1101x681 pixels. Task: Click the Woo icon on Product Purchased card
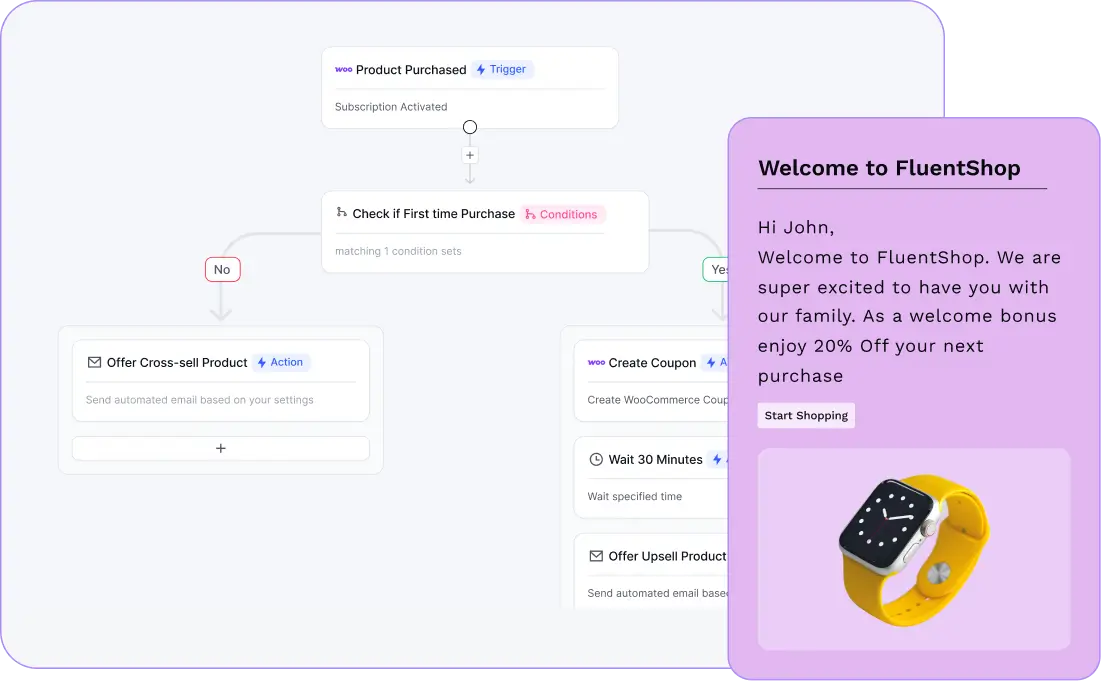point(343,70)
